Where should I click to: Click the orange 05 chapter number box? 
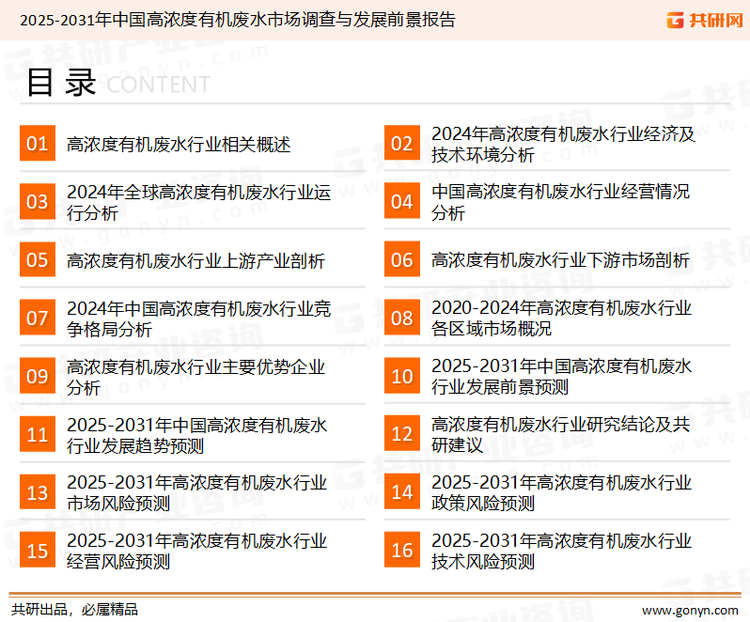pyautogui.click(x=37, y=259)
